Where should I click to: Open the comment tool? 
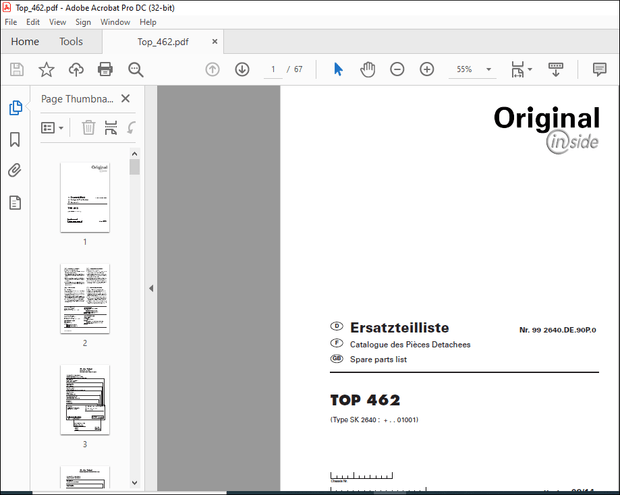coord(599,70)
